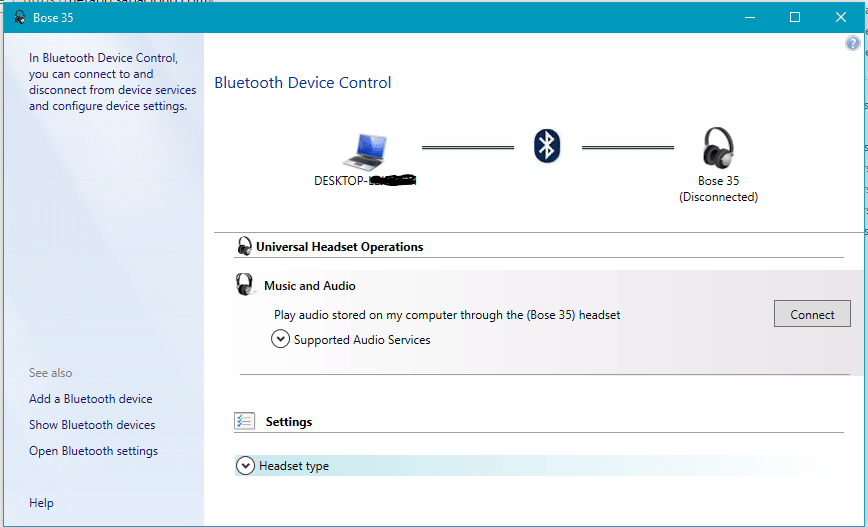Close the Bose 35 window
Screen dimensions: 868x527
click(840, 17)
